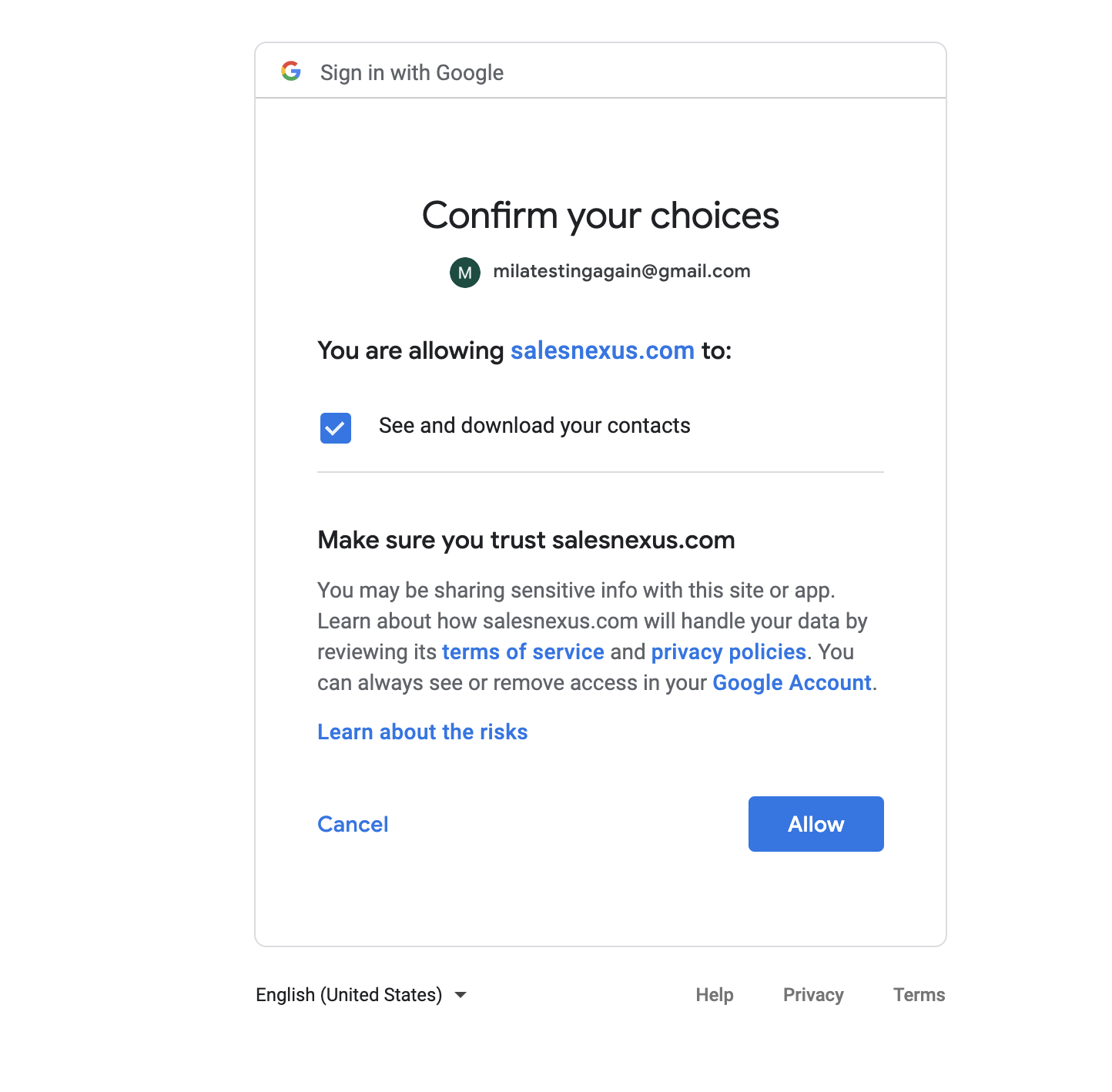Open the privacy policies link
Screen dimensions: 1112x1092
click(x=728, y=652)
